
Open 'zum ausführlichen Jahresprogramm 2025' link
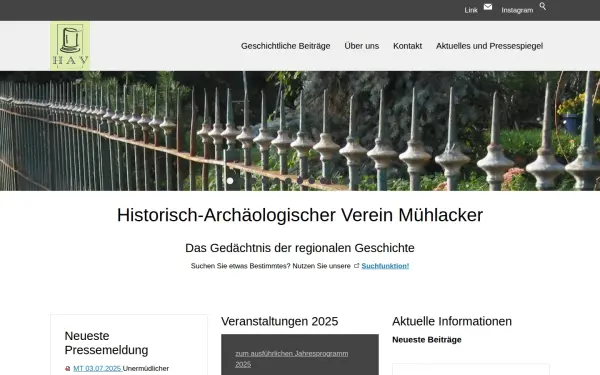292,359
